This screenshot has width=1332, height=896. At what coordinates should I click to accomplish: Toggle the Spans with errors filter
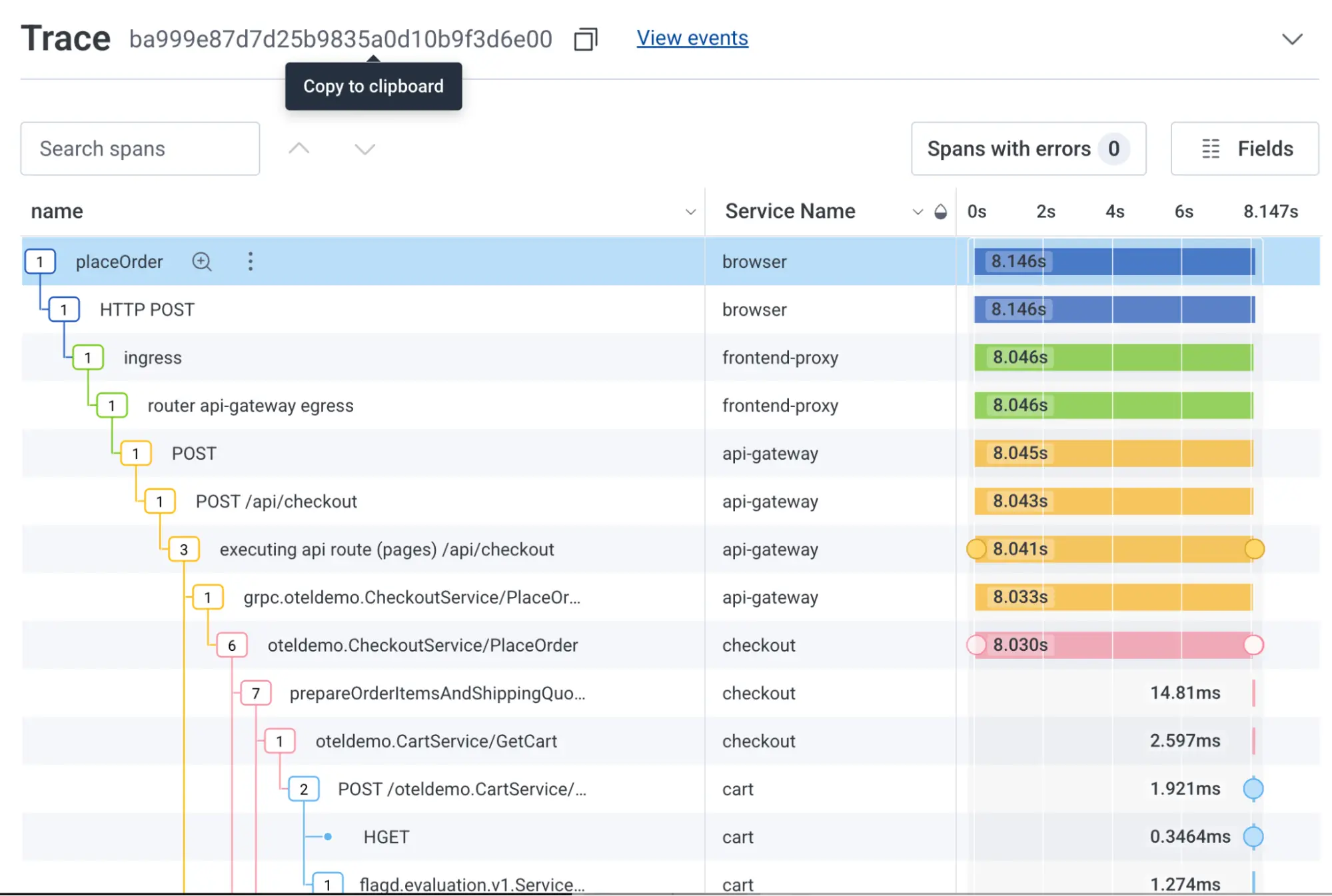pyautogui.click(x=1028, y=149)
